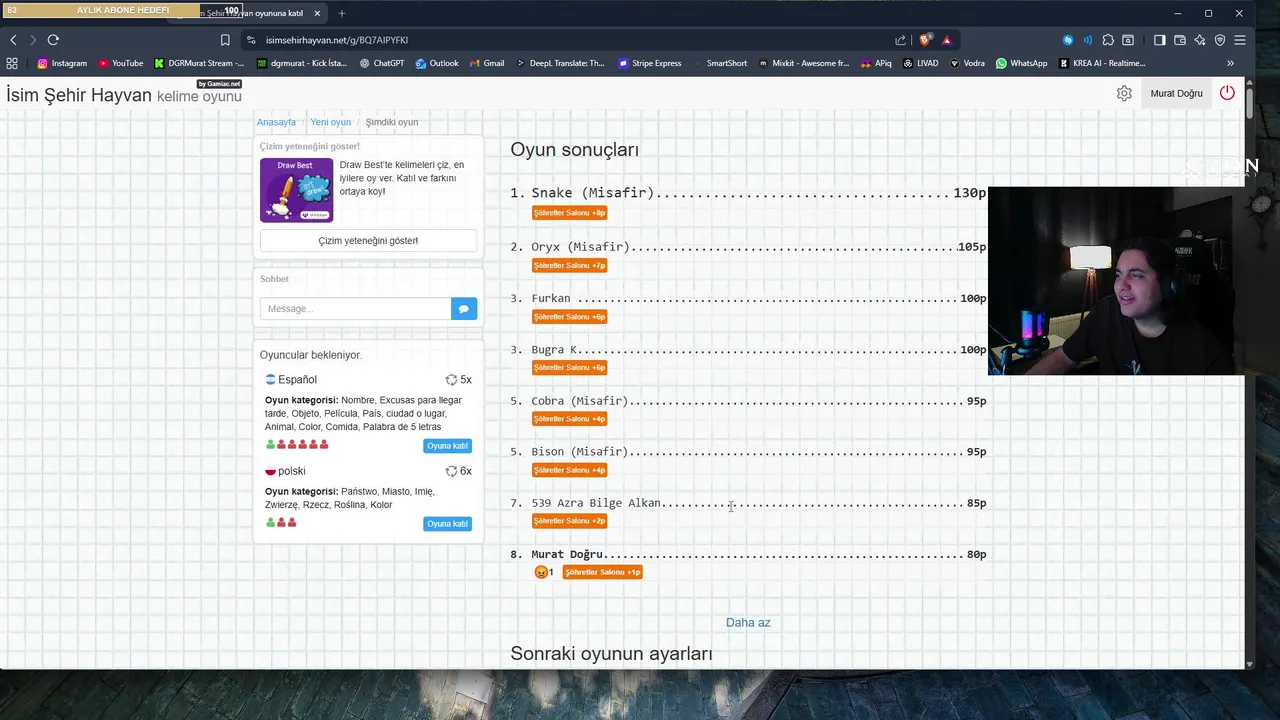The width and height of the screenshot is (1280, 720).
Task: Select the 'Furkan' result row
Action: click(748, 298)
